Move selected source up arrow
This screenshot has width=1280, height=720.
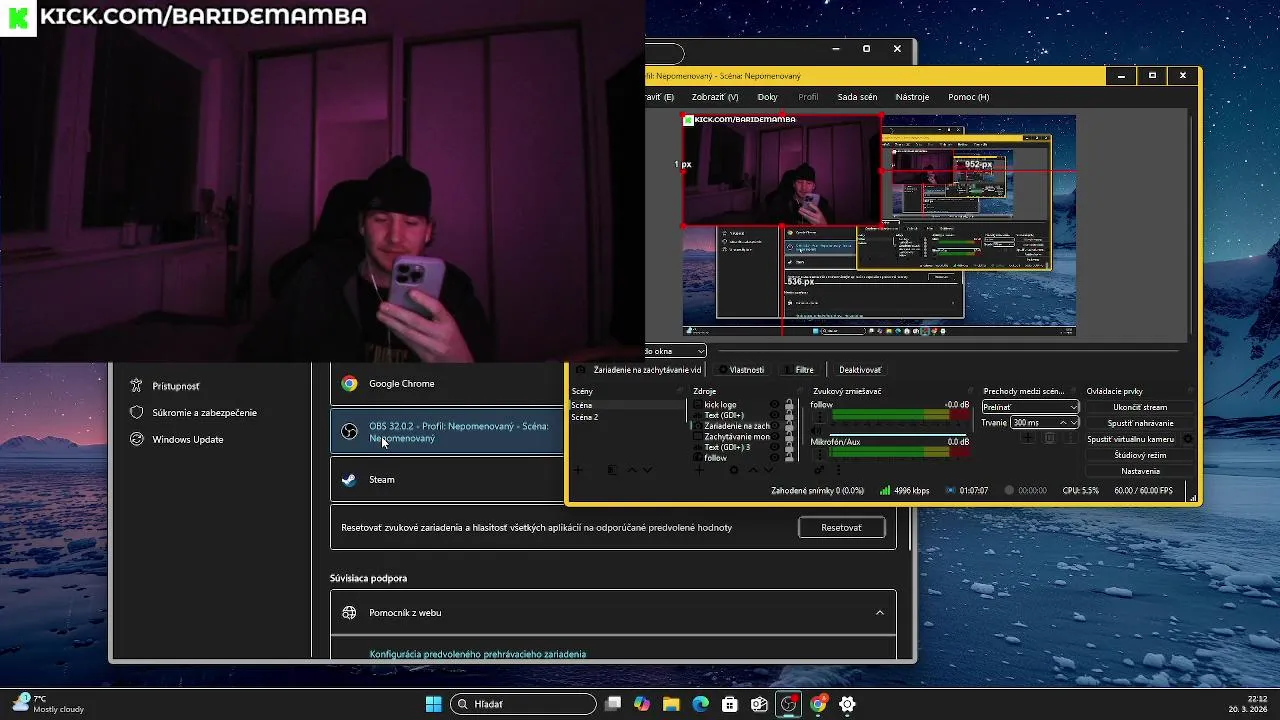(x=753, y=469)
